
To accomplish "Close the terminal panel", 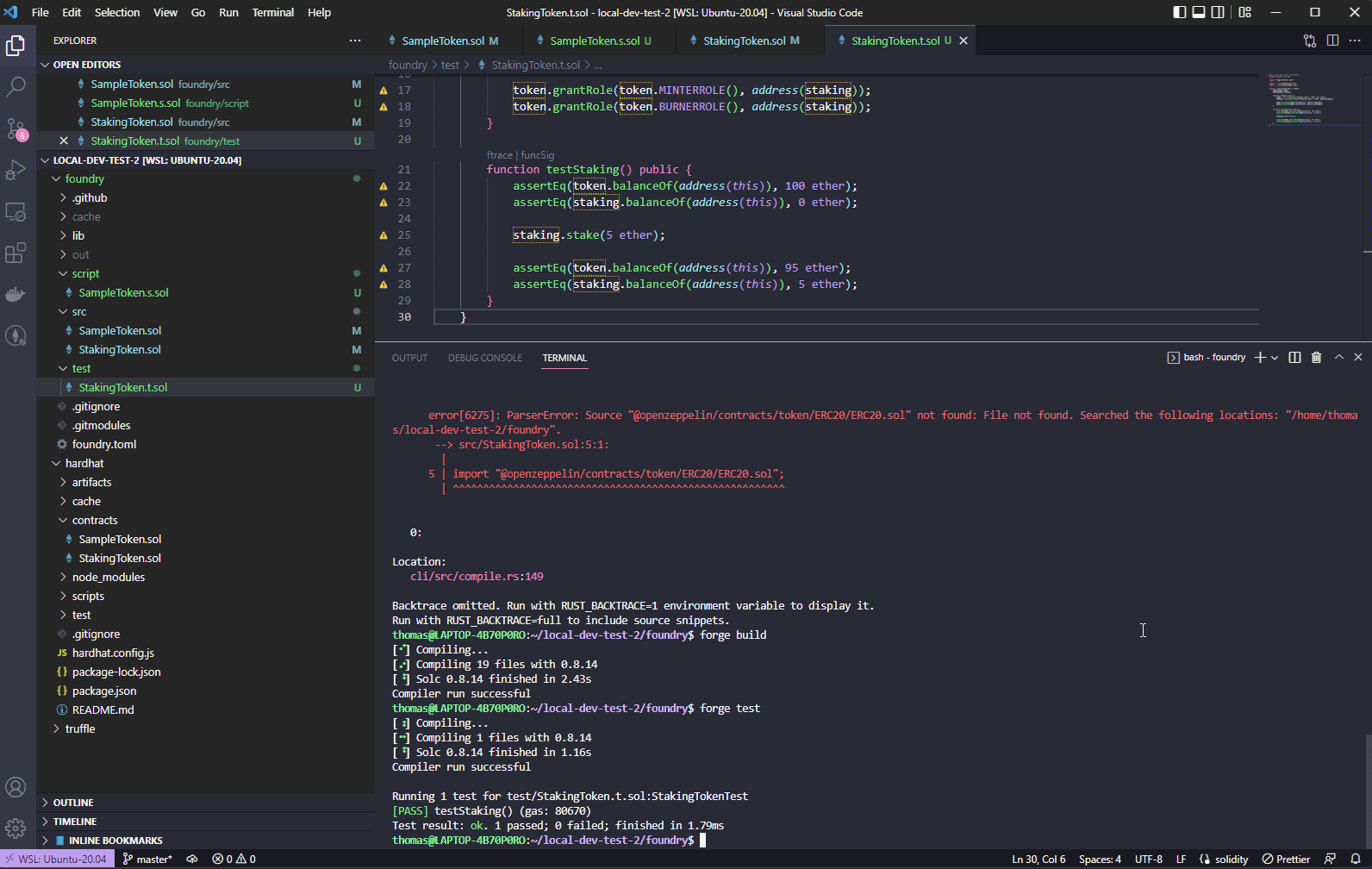I will tap(1358, 357).
